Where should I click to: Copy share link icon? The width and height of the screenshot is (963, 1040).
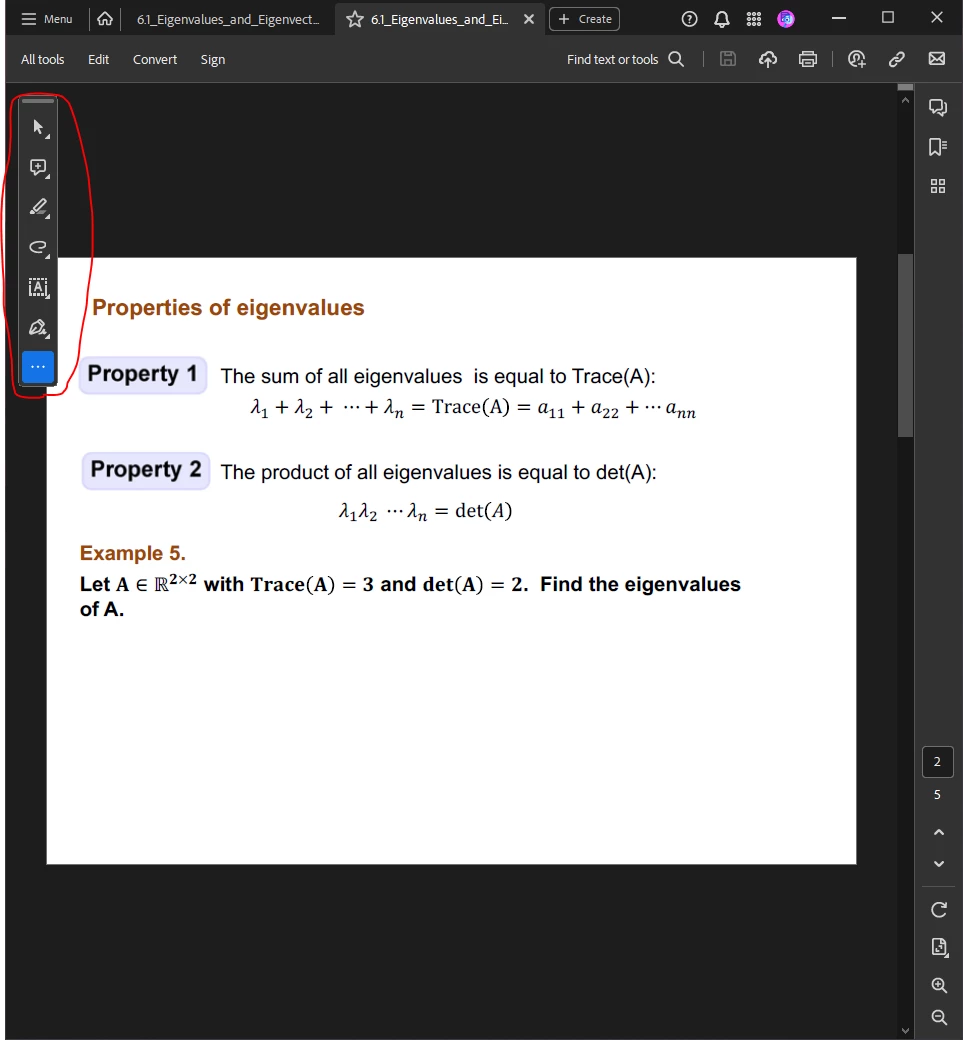point(897,59)
